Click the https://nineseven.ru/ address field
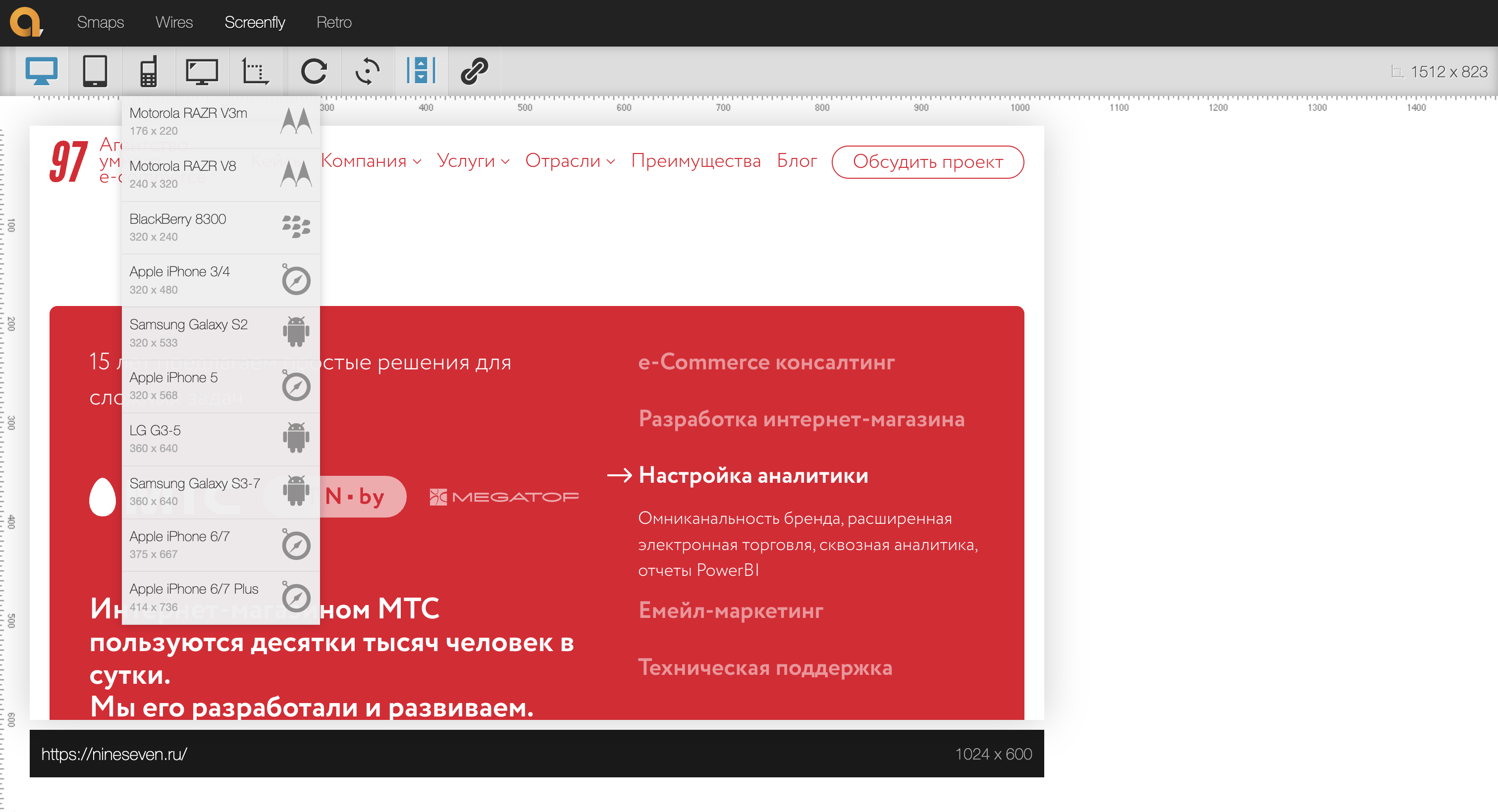The width and height of the screenshot is (1498, 812). point(114,754)
